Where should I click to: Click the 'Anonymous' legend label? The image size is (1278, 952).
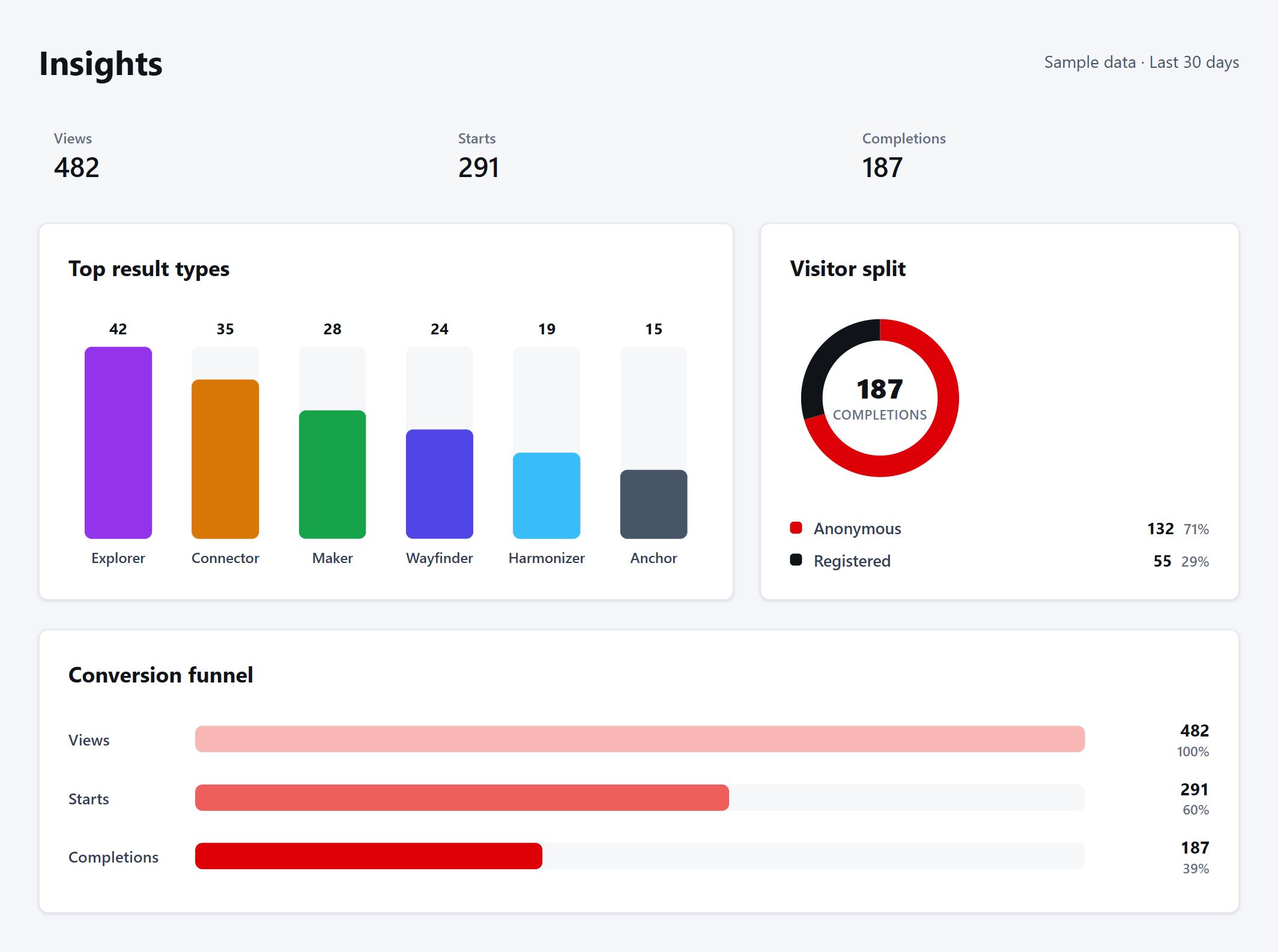pyautogui.click(x=858, y=529)
